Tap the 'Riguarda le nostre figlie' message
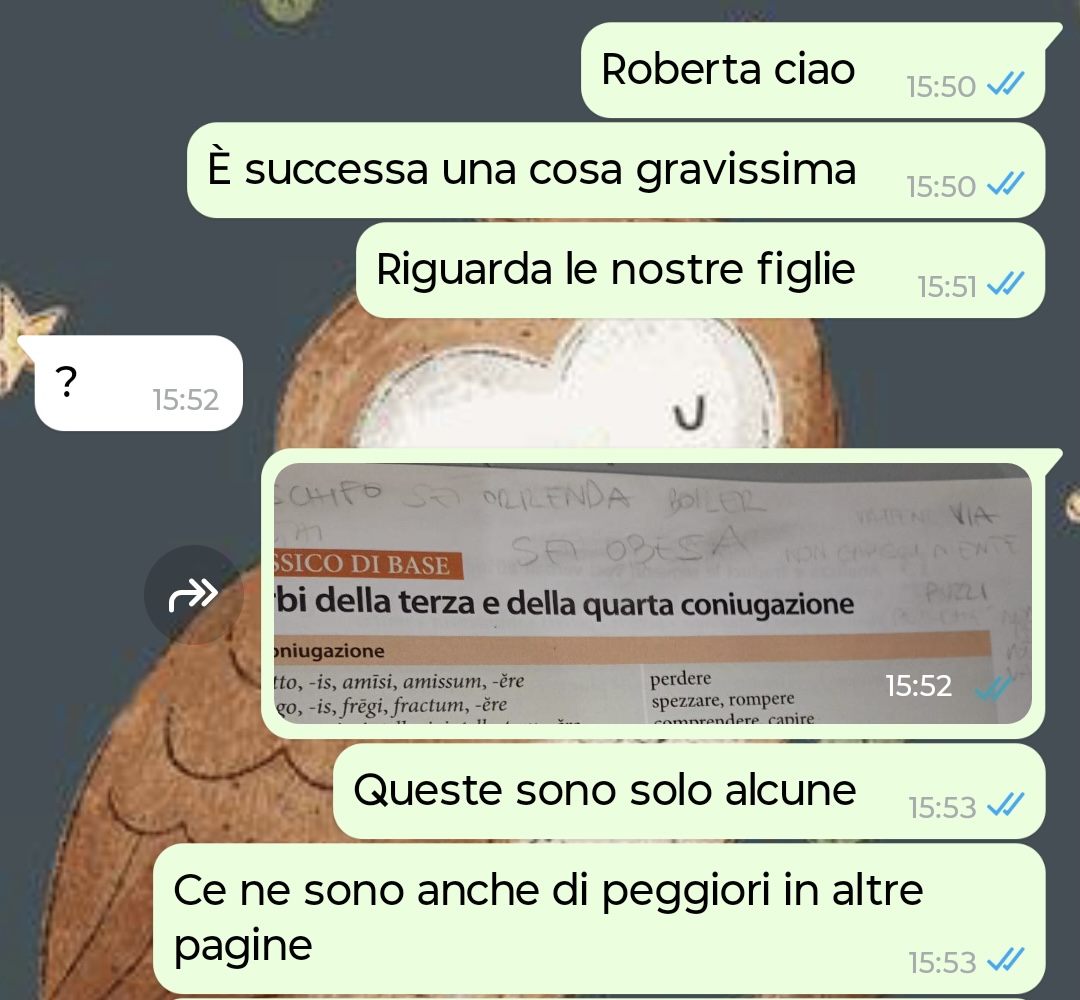Image resolution: width=1080 pixels, height=1000 pixels. tap(700, 270)
